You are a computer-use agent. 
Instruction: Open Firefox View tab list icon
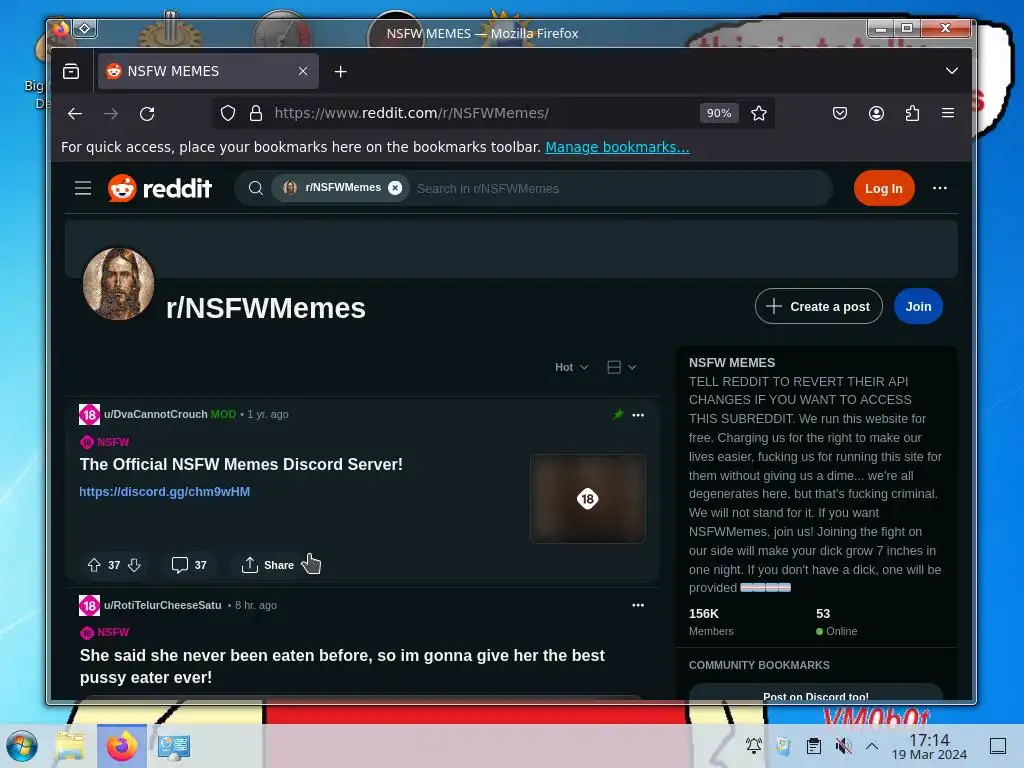[x=71, y=71]
